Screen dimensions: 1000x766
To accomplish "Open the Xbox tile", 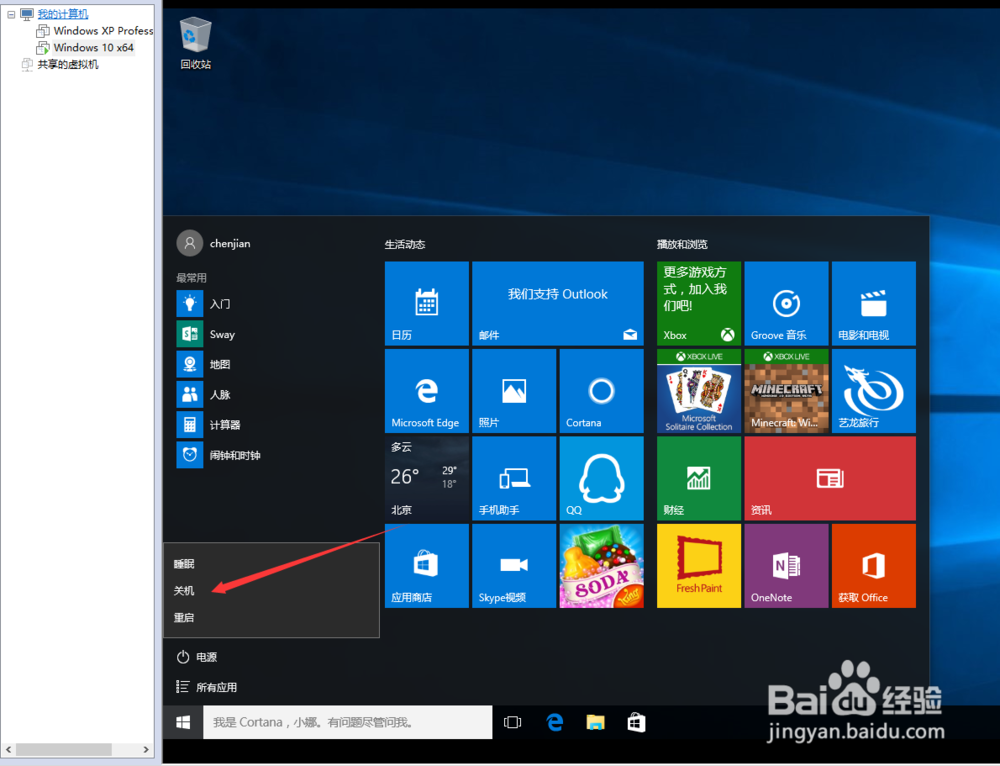I will [x=699, y=304].
